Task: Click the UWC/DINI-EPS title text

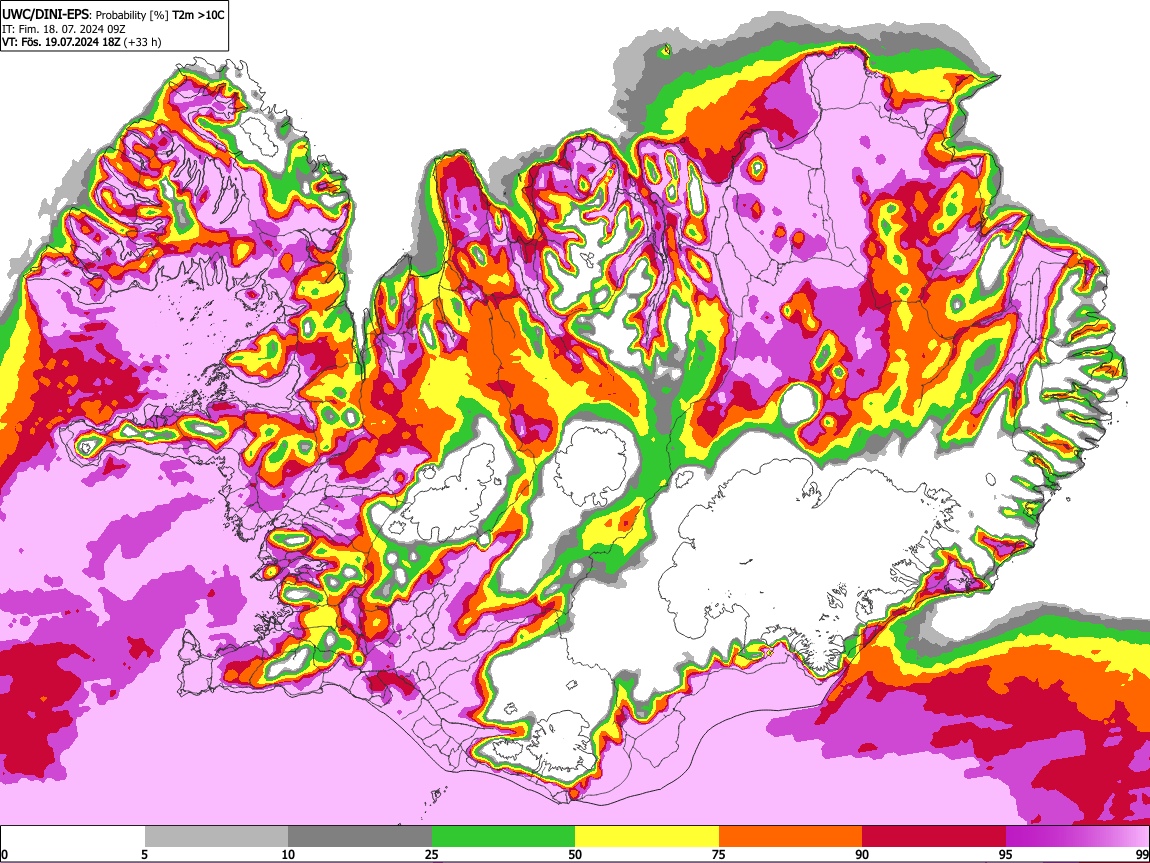Action: pos(45,14)
